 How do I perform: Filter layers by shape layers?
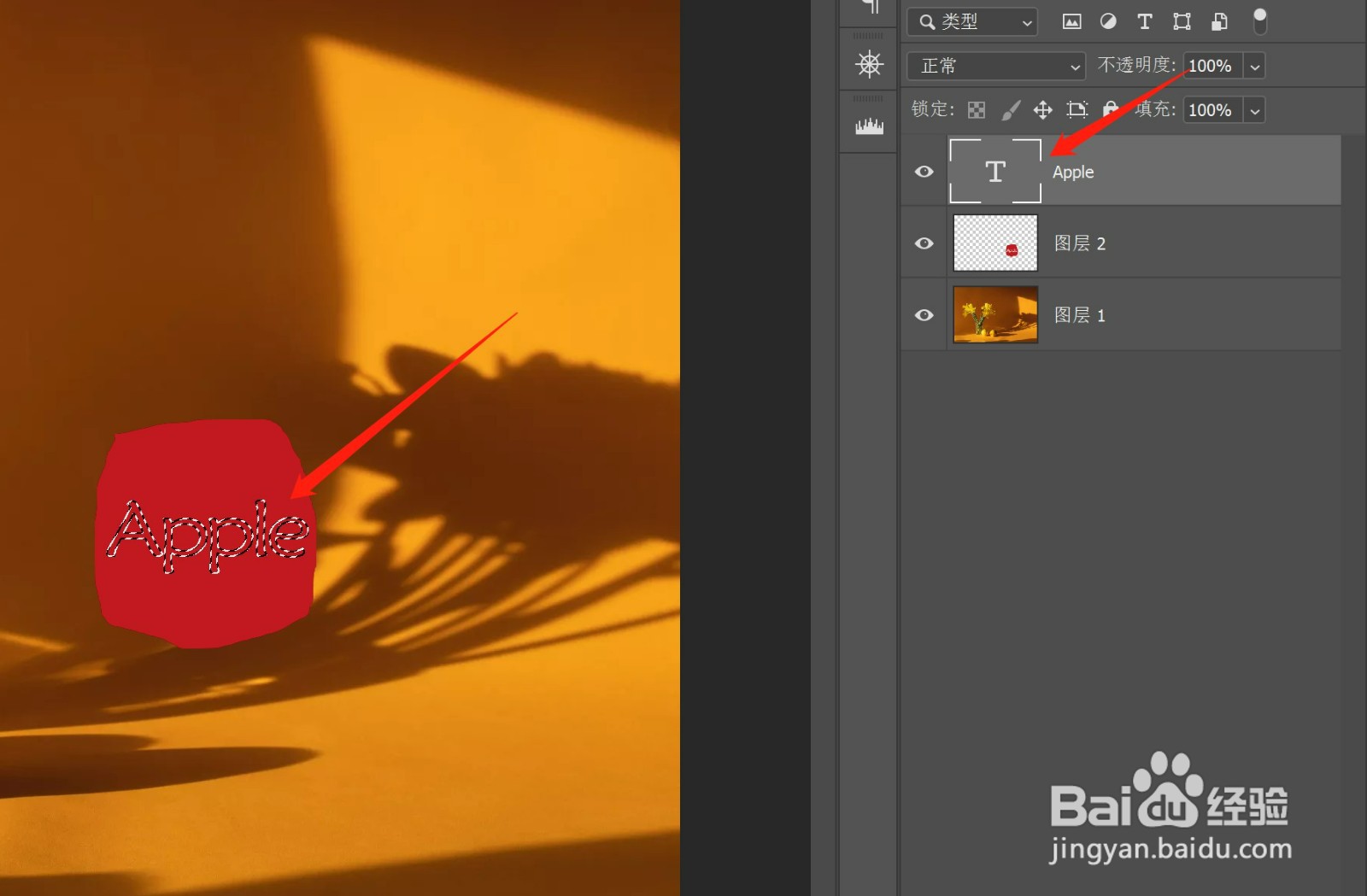(1182, 22)
